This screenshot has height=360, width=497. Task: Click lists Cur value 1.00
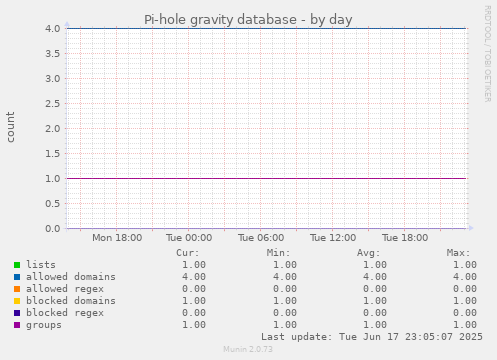(194, 265)
